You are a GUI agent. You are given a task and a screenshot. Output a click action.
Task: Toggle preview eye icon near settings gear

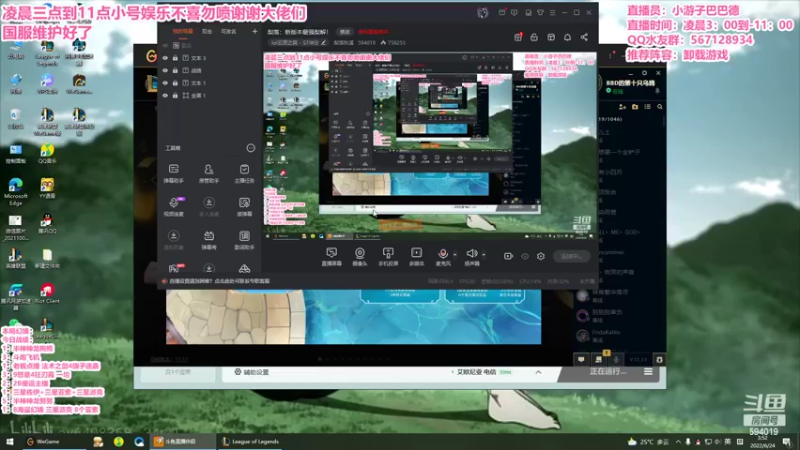point(525,256)
